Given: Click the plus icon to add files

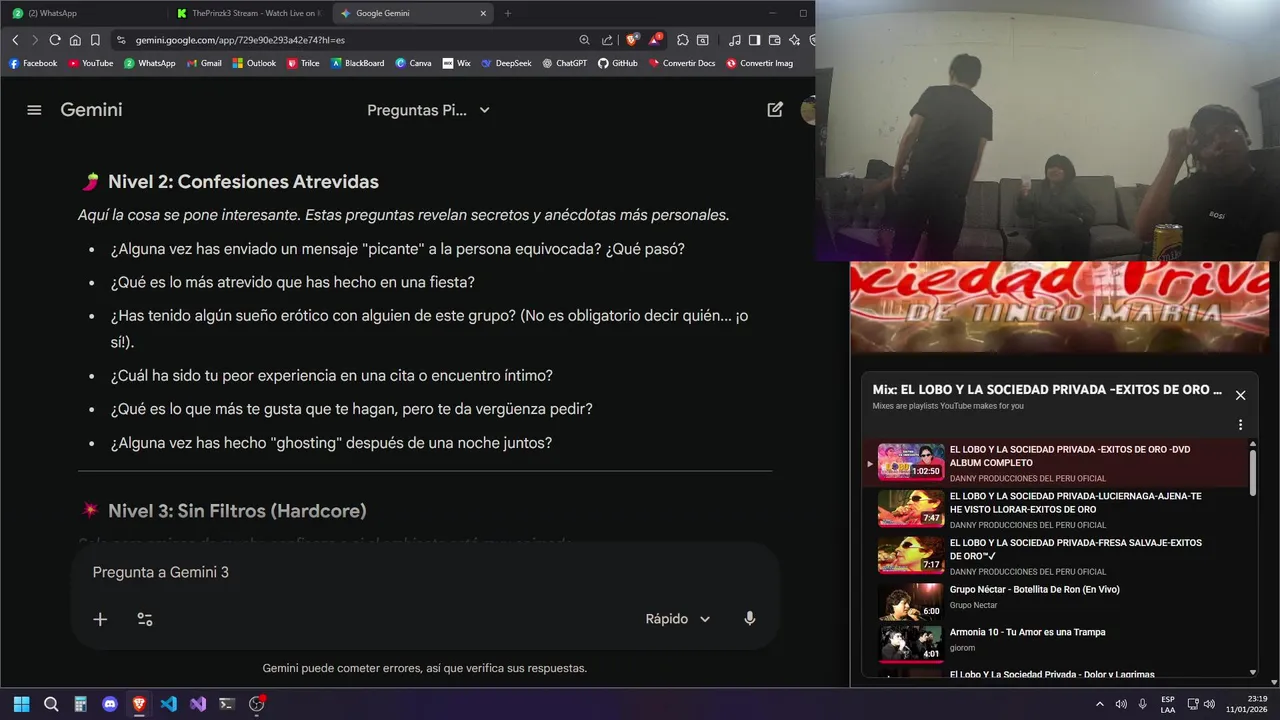Looking at the screenshot, I should [100, 619].
